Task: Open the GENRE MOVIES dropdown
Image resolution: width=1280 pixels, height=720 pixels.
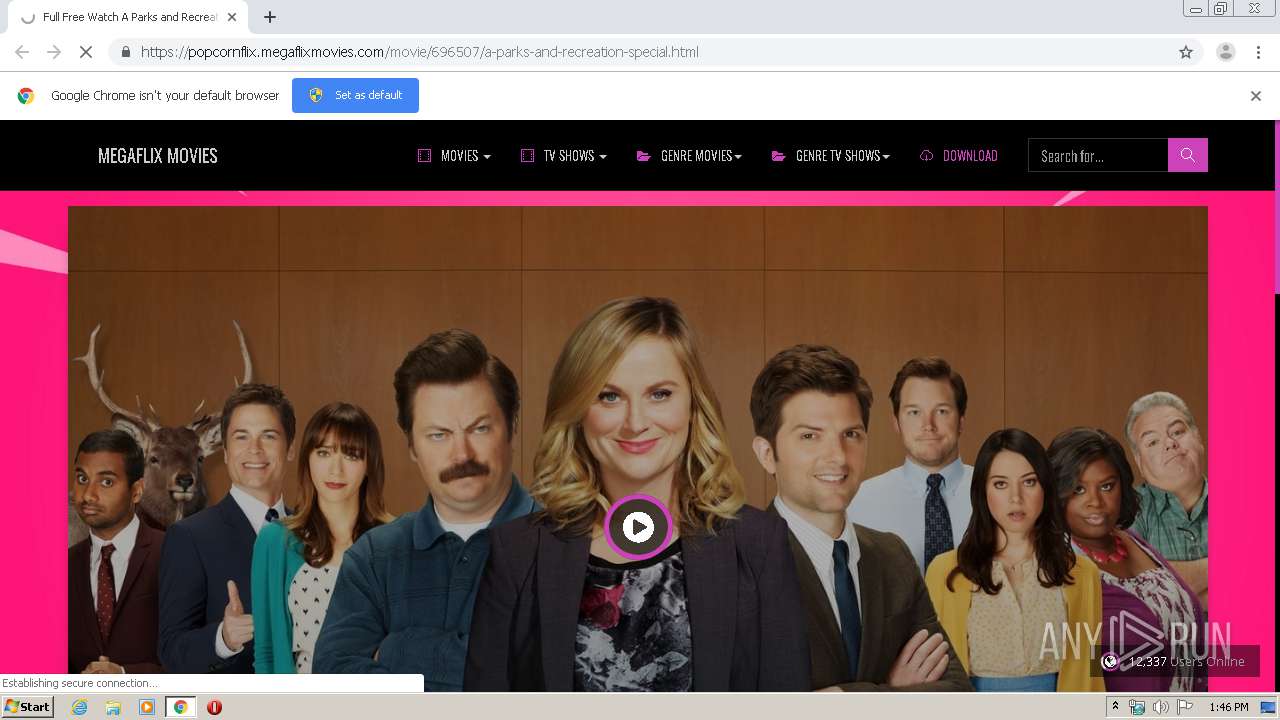Action: (689, 155)
